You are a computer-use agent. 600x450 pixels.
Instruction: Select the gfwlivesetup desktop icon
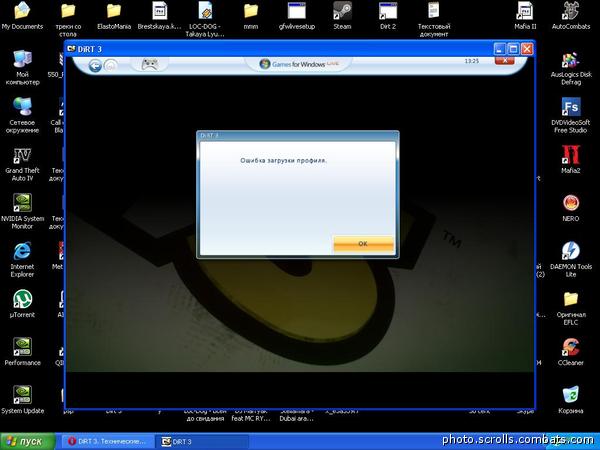coord(297,16)
